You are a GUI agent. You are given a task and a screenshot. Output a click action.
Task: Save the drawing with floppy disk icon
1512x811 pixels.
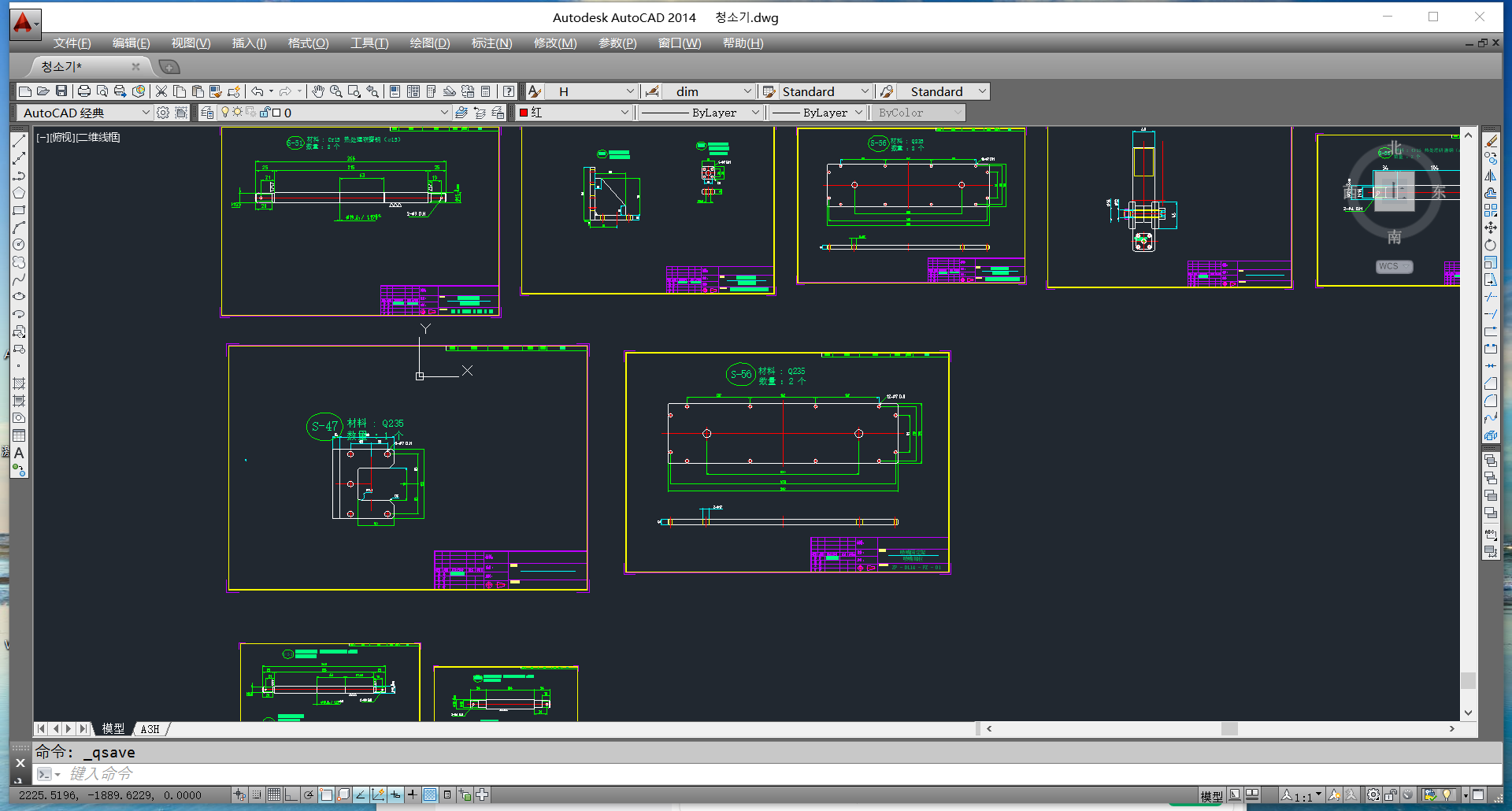[x=61, y=91]
